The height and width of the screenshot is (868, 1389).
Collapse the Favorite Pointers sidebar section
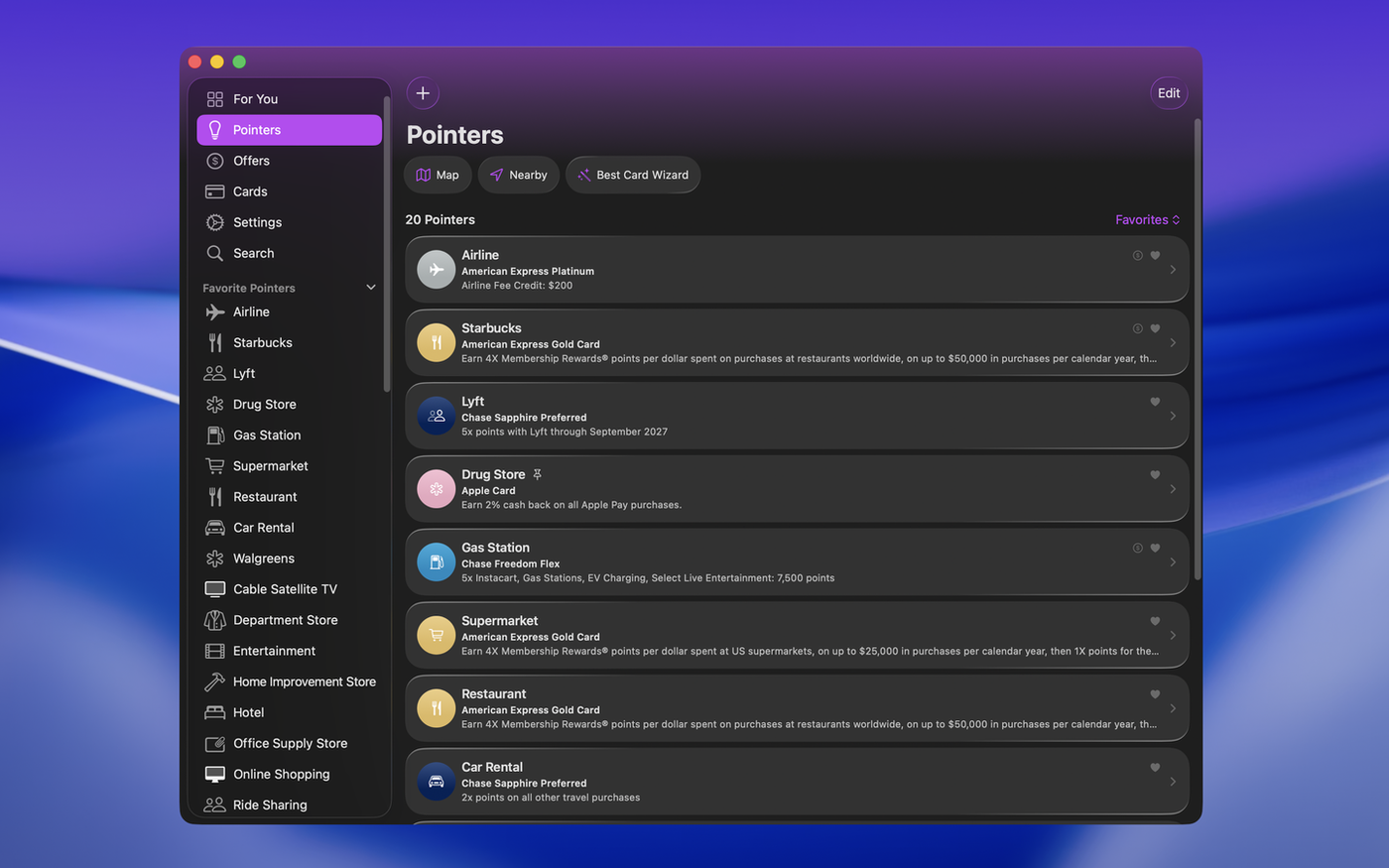(x=371, y=288)
